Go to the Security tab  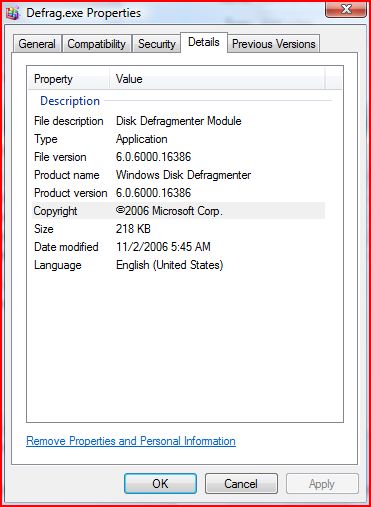click(157, 44)
